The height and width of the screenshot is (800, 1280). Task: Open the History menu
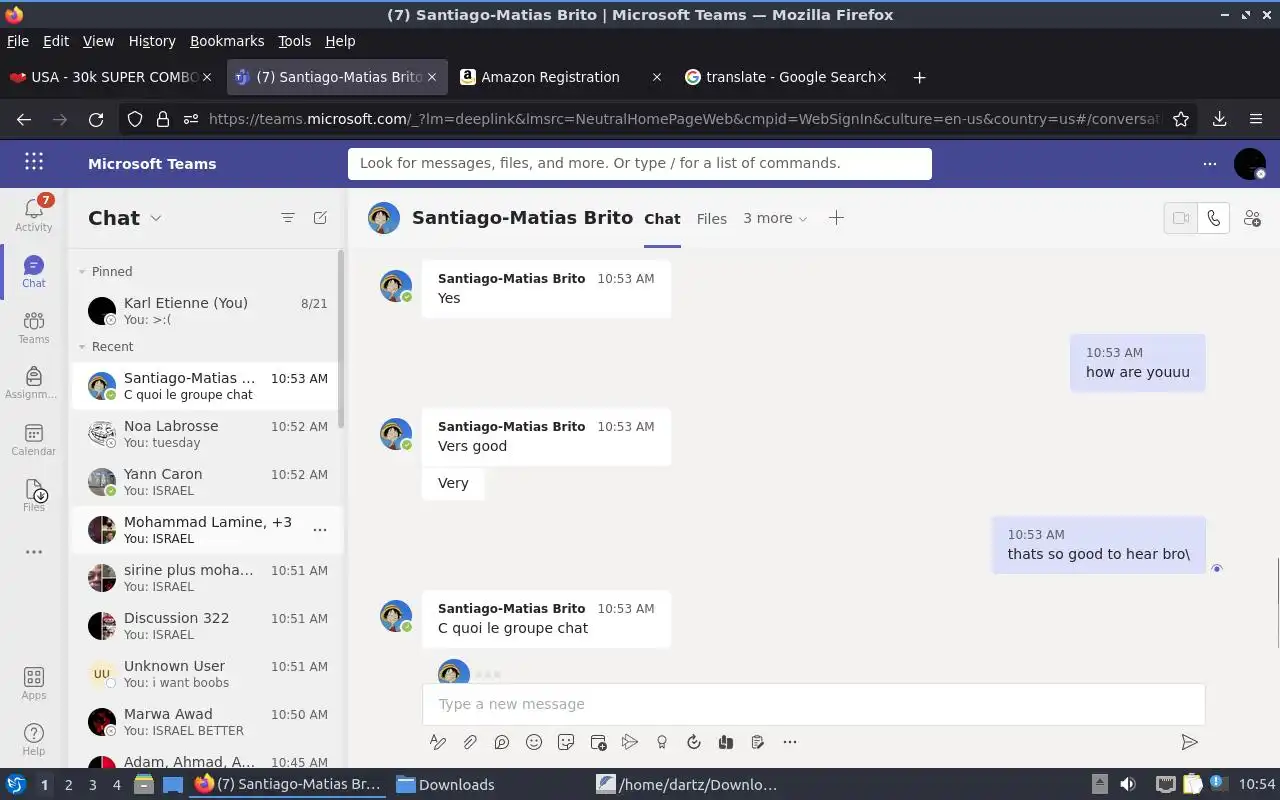[x=152, y=41]
